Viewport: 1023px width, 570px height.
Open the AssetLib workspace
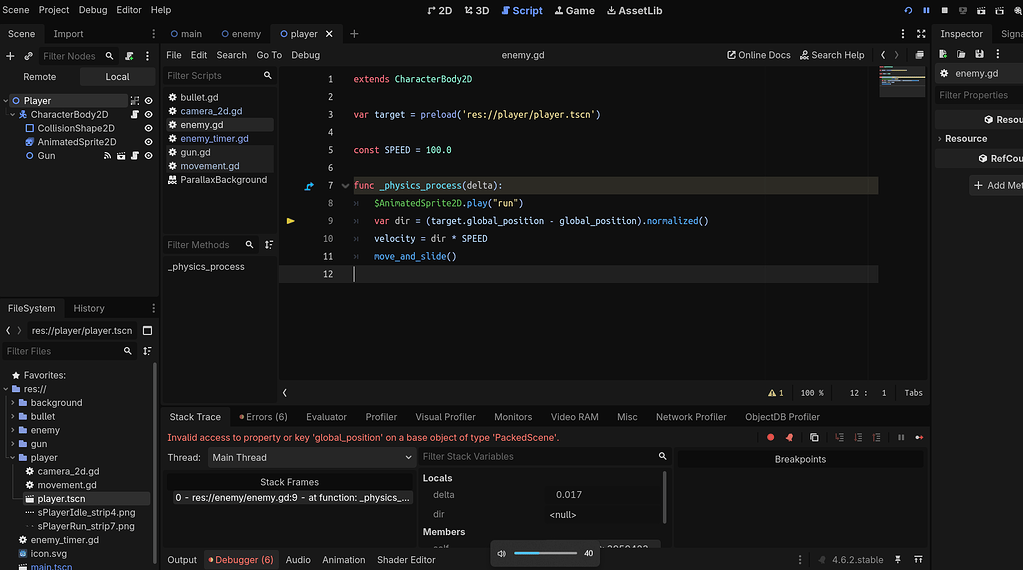point(634,10)
